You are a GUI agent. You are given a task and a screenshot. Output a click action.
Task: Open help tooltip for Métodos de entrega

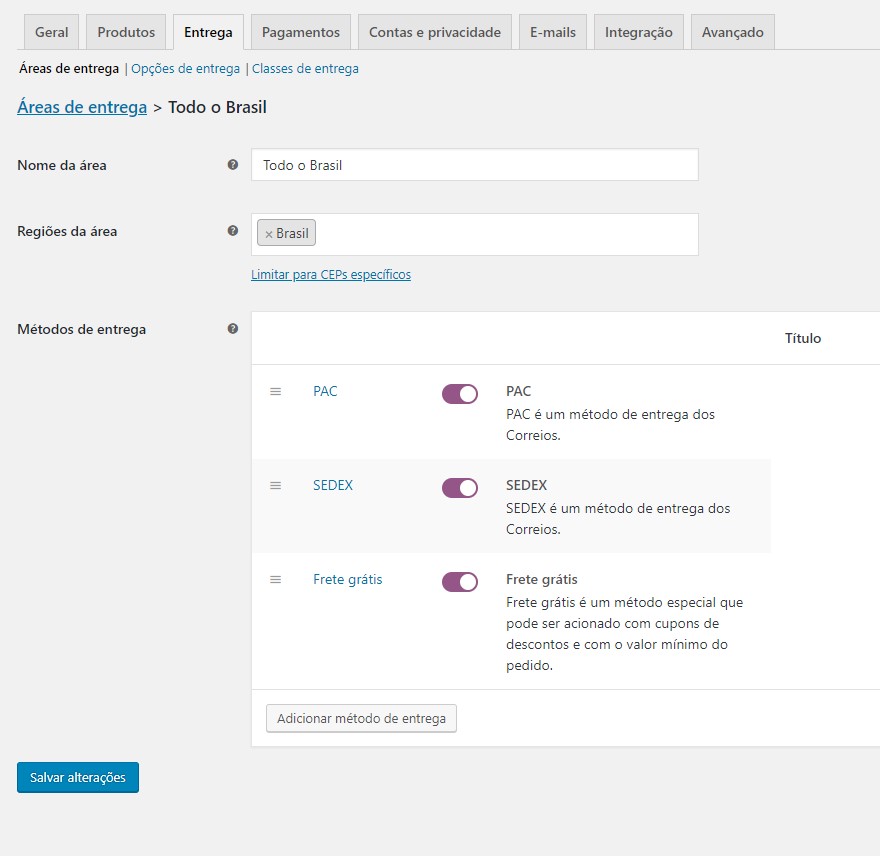[x=233, y=329]
